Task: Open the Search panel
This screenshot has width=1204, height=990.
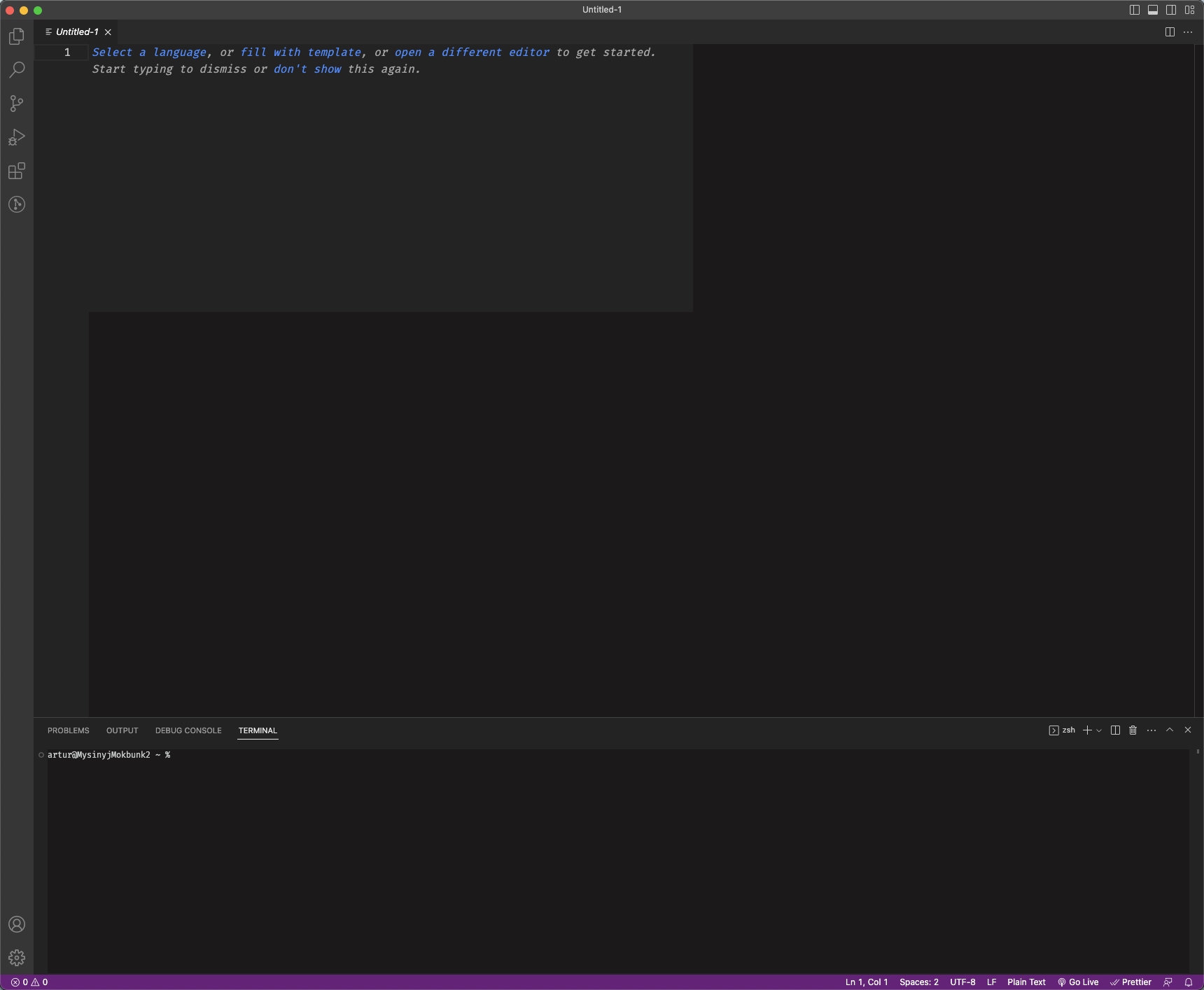Action: pyautogui.click(x=16, y=70)
